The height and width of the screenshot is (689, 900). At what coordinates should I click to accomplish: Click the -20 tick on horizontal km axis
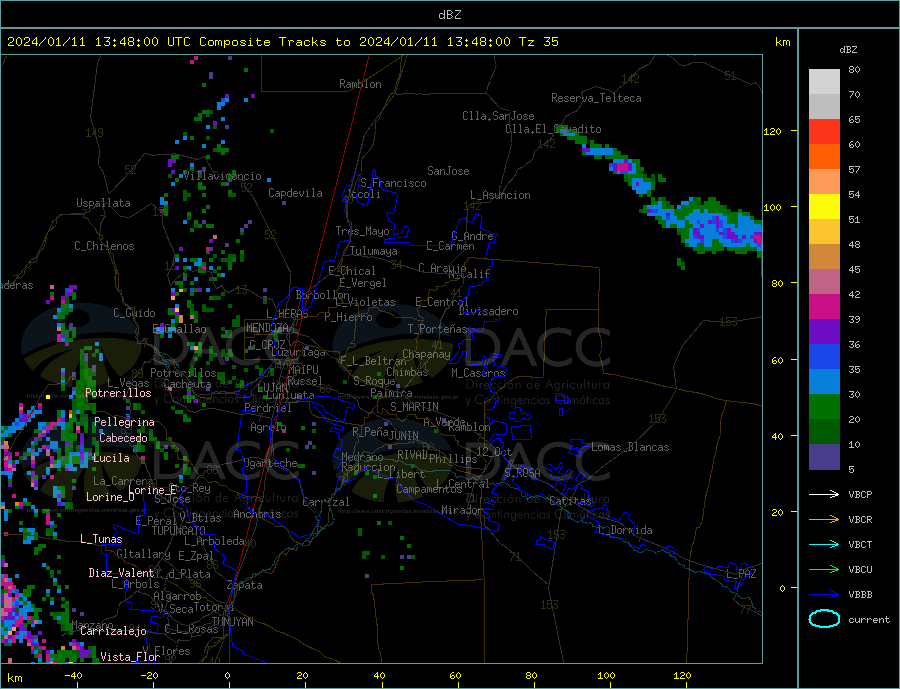[x=149, y=676]
